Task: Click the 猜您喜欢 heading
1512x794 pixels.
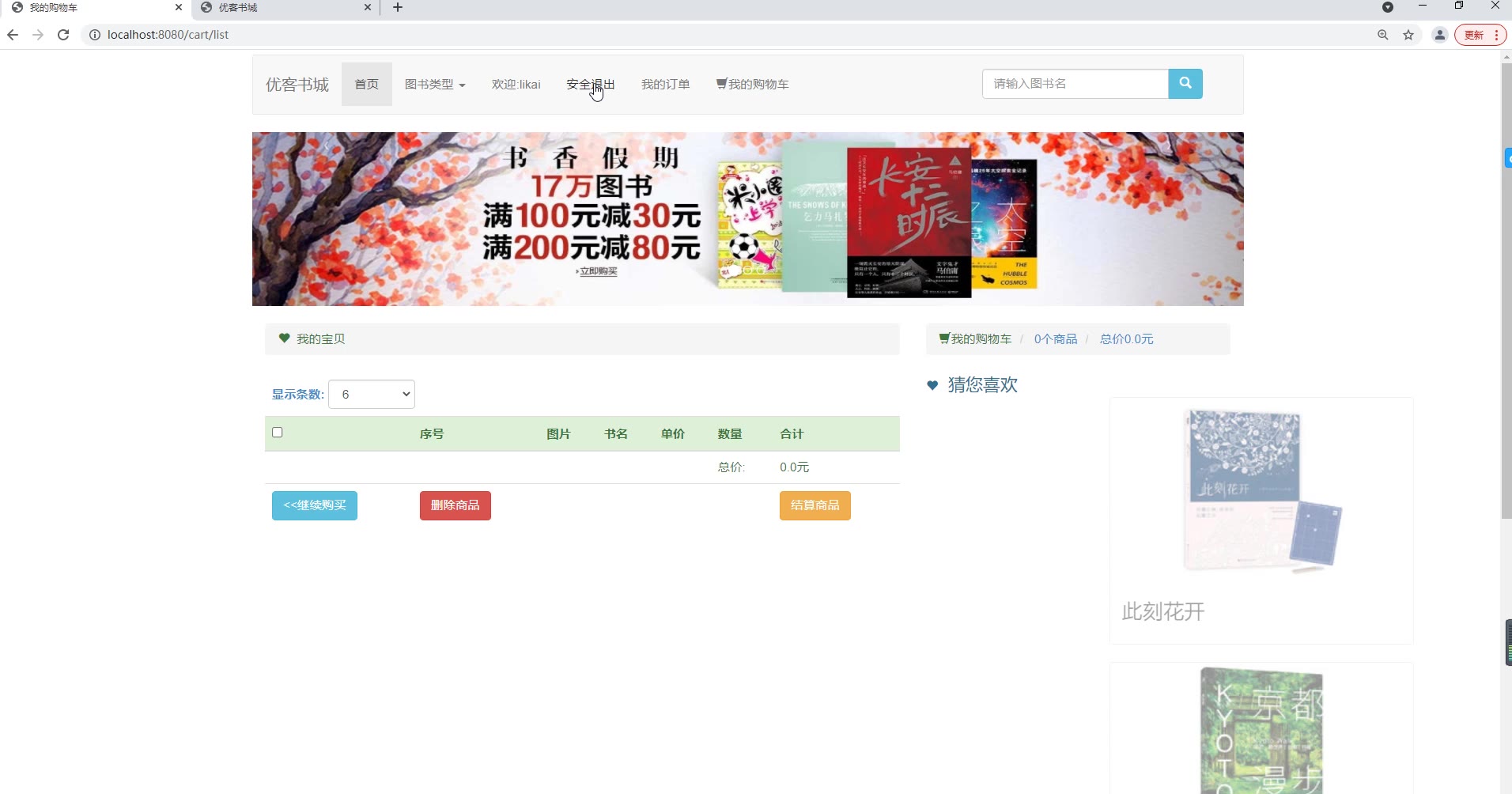Action: (983, 385)
